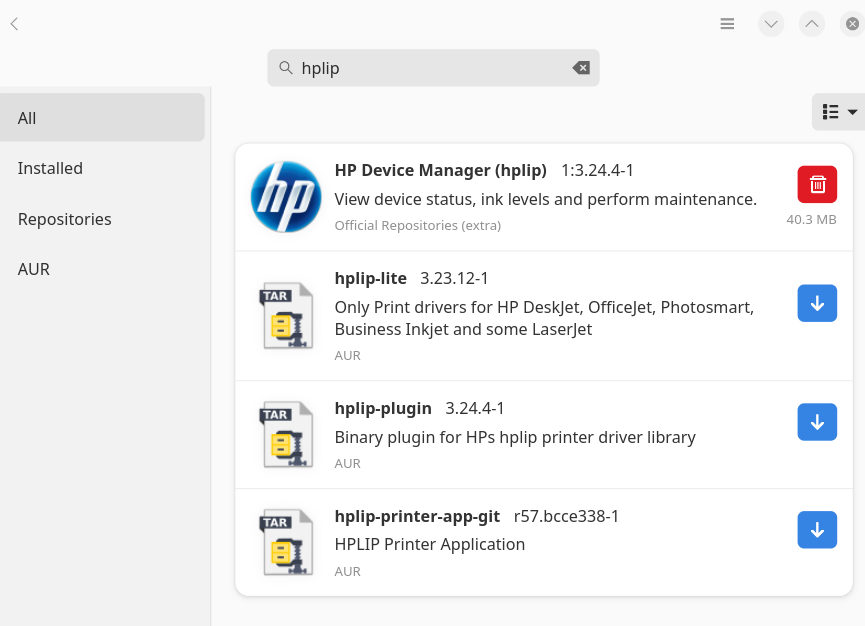This screenshot has height=626, width=865.
Task: Open the hamburger menu
Action: click(x=727, y=24)
